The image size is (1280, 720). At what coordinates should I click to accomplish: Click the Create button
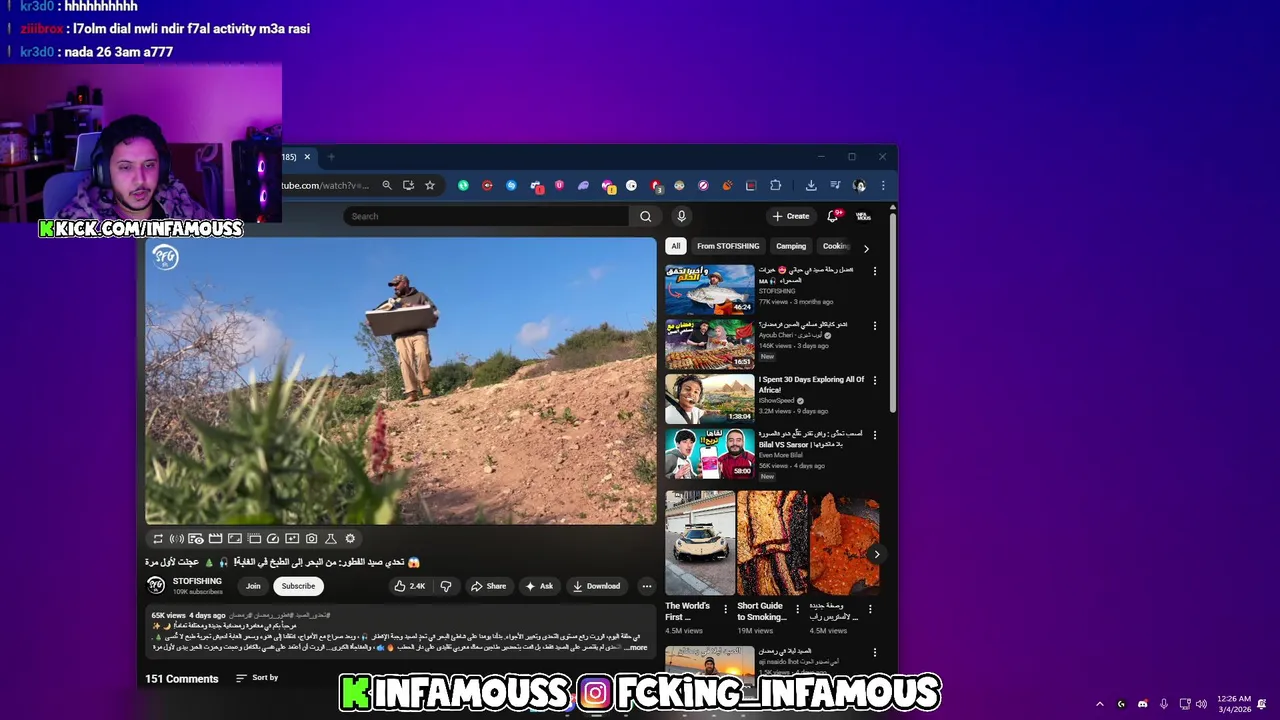(x=790, y=216)
